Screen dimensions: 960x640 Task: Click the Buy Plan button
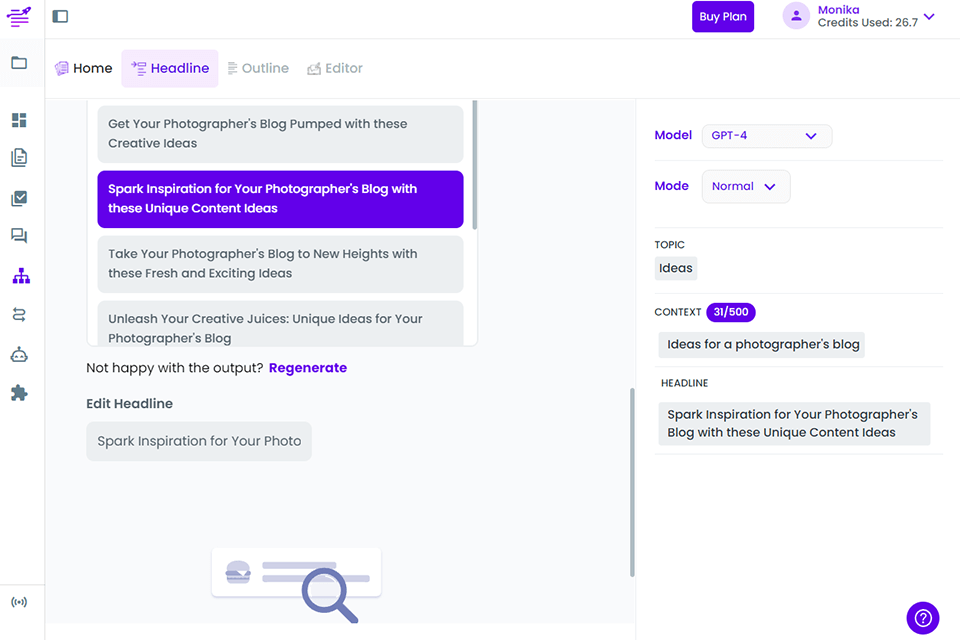(x=722, y=17)
